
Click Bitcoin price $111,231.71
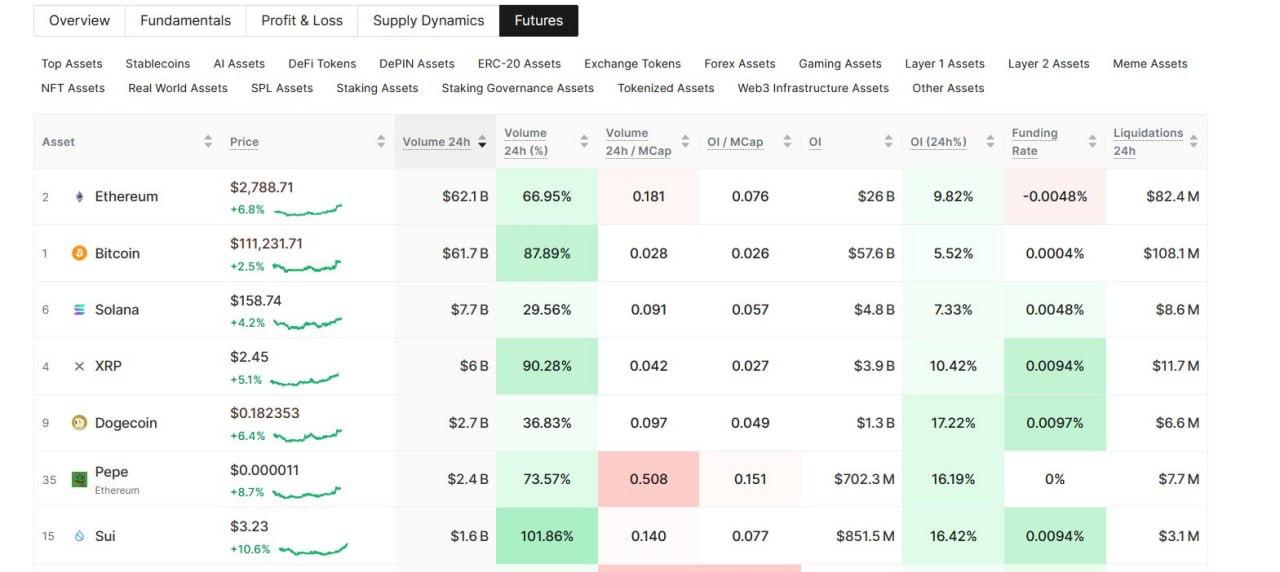[x=266, y=243]
